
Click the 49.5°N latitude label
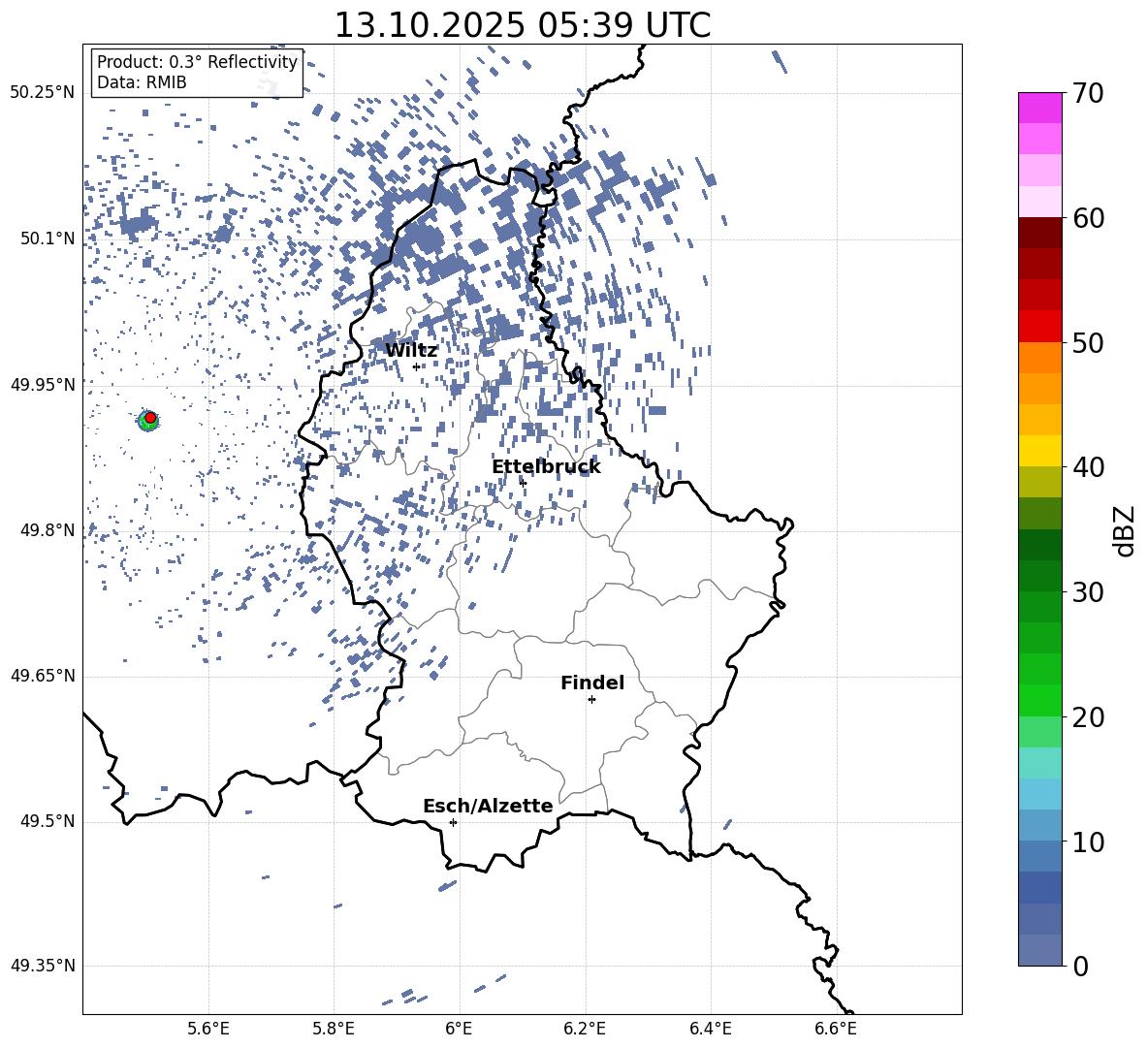pos(48,821)
